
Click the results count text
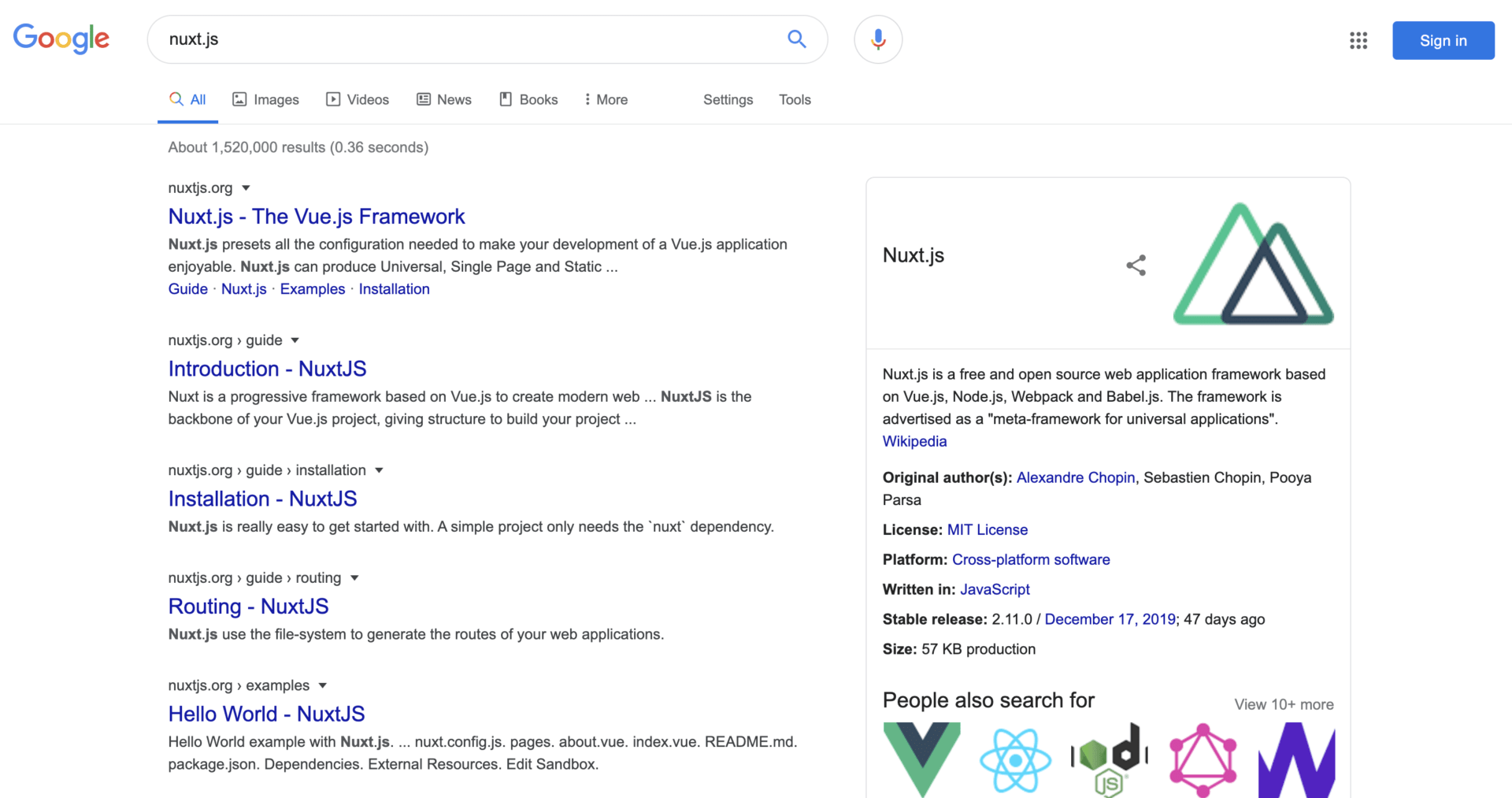click(x=298, y=147)
